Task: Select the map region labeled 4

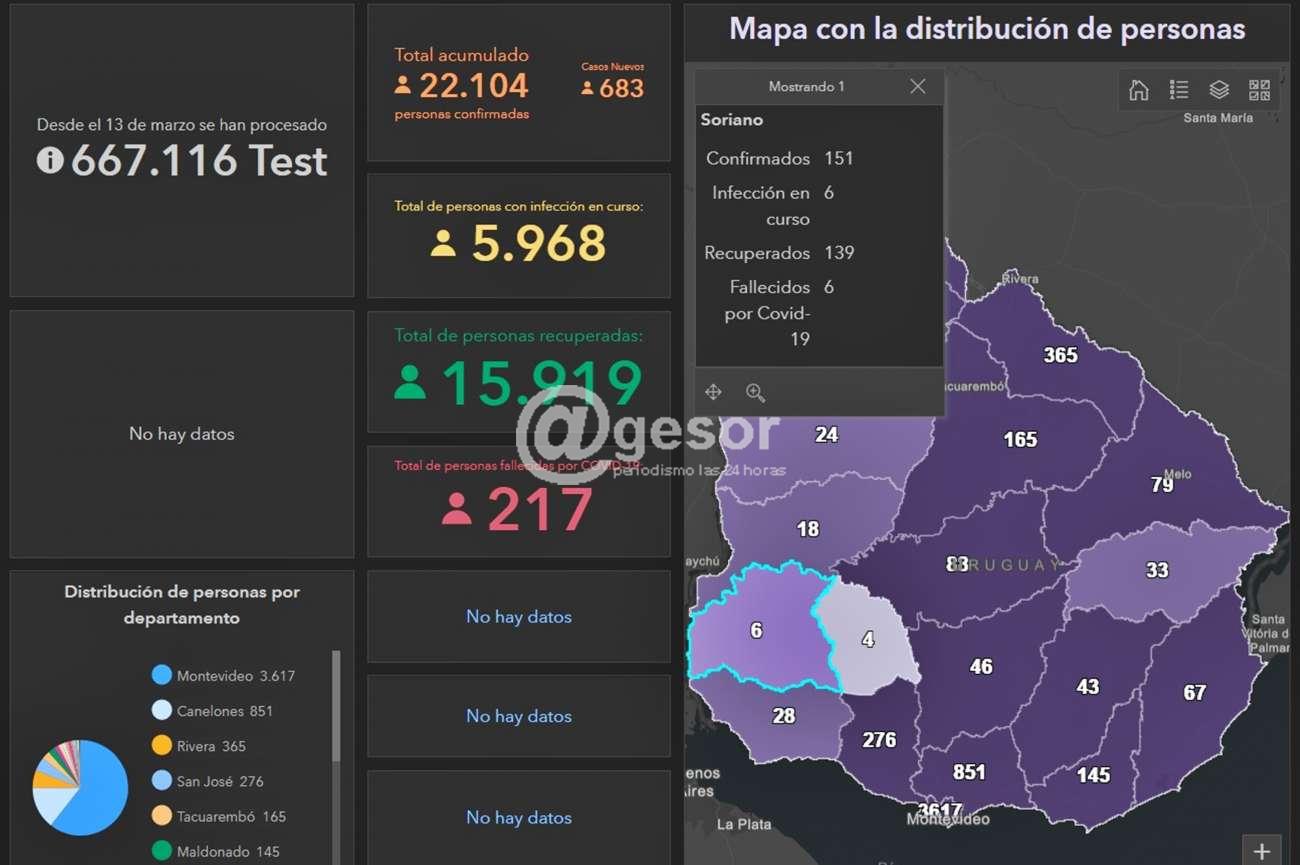Action: [x=867, y=640]
